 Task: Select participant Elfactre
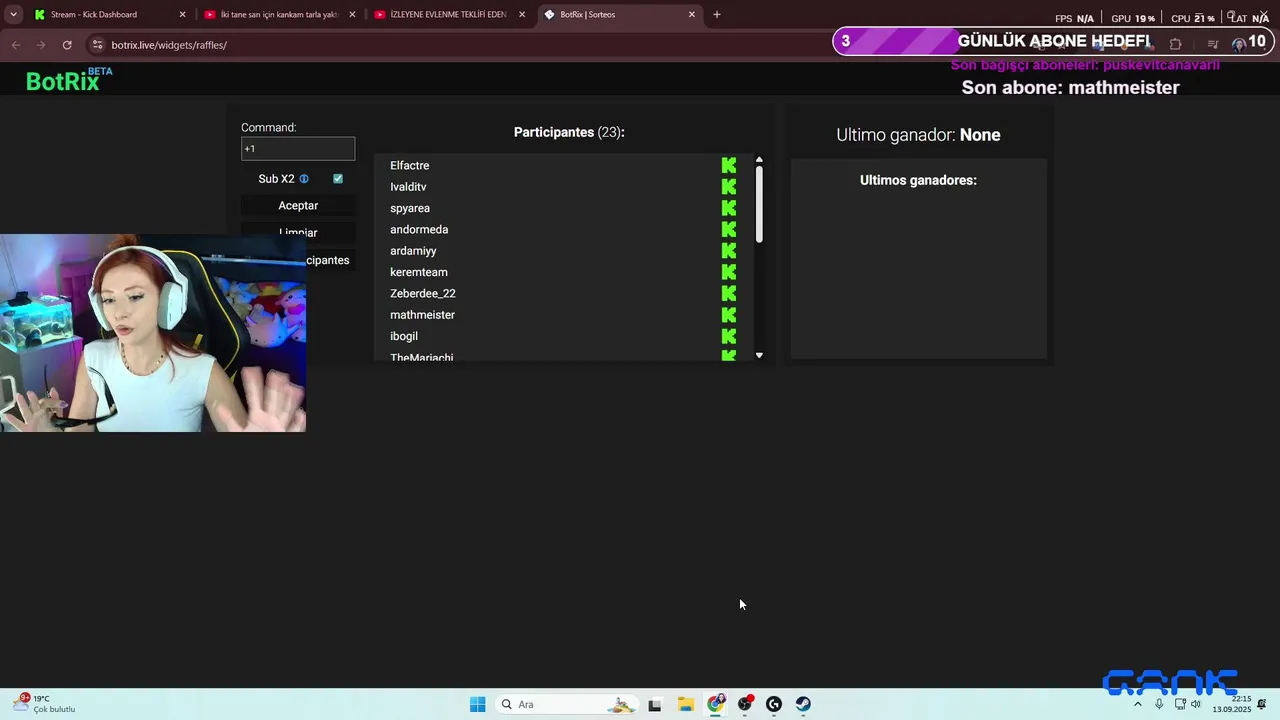tap(410, 166)
